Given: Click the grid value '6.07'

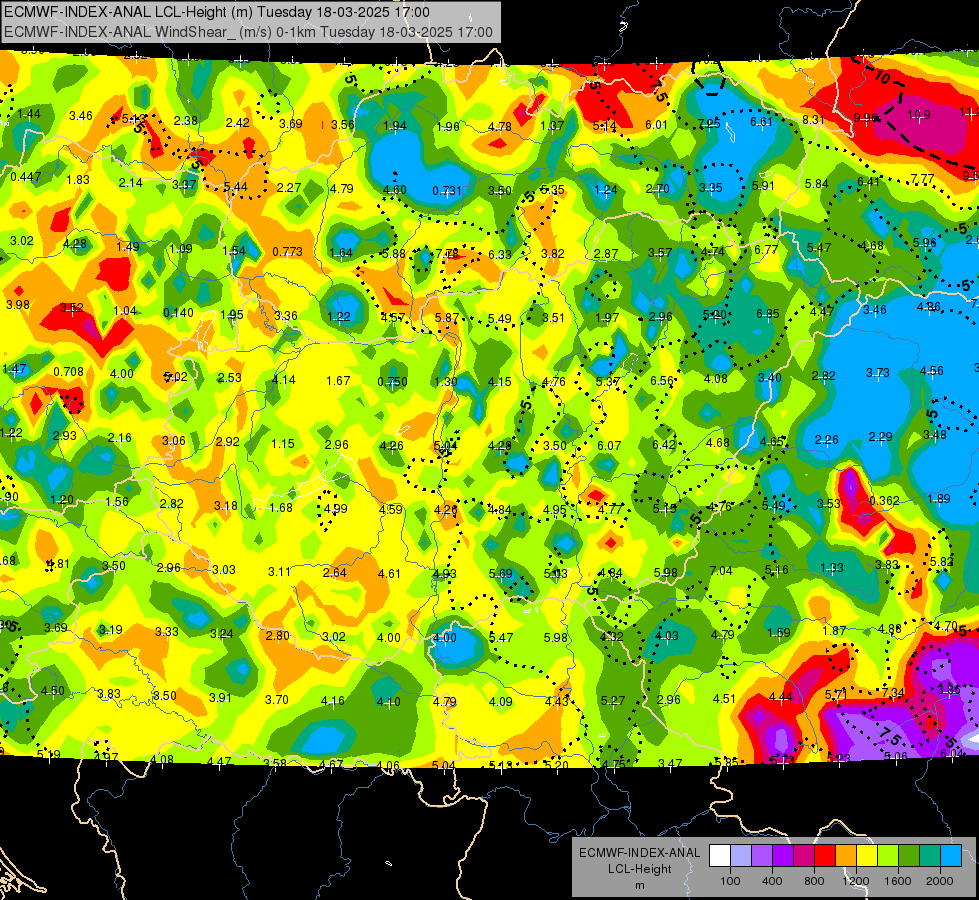Looking at the screenshot, I should click(609, 446).
